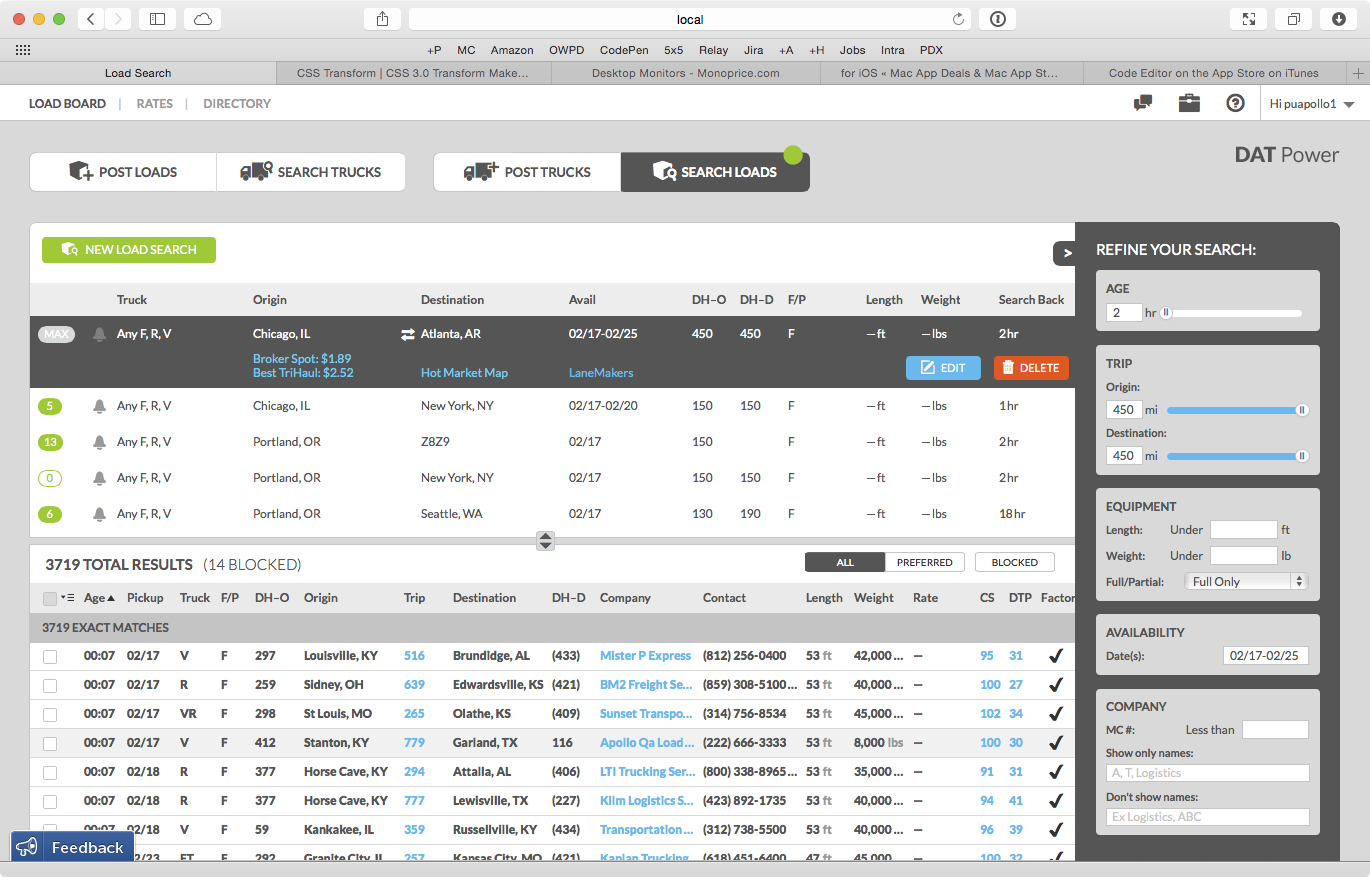Click the Safari sidebar toggle icon
This screenshot has height=877, width=1370.
click(157, 19)
